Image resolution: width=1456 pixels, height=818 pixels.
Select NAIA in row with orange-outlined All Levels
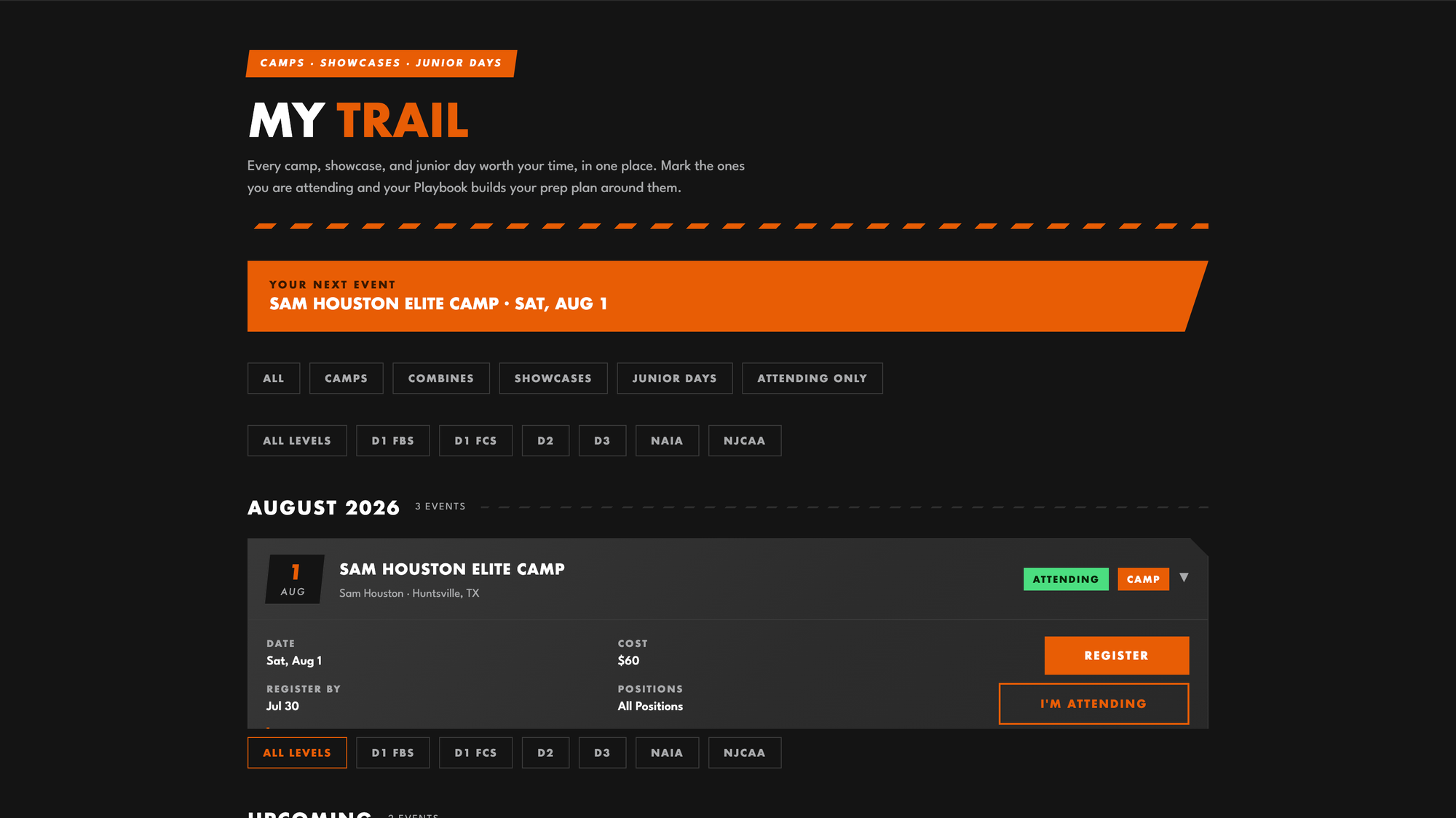(667, 753)
